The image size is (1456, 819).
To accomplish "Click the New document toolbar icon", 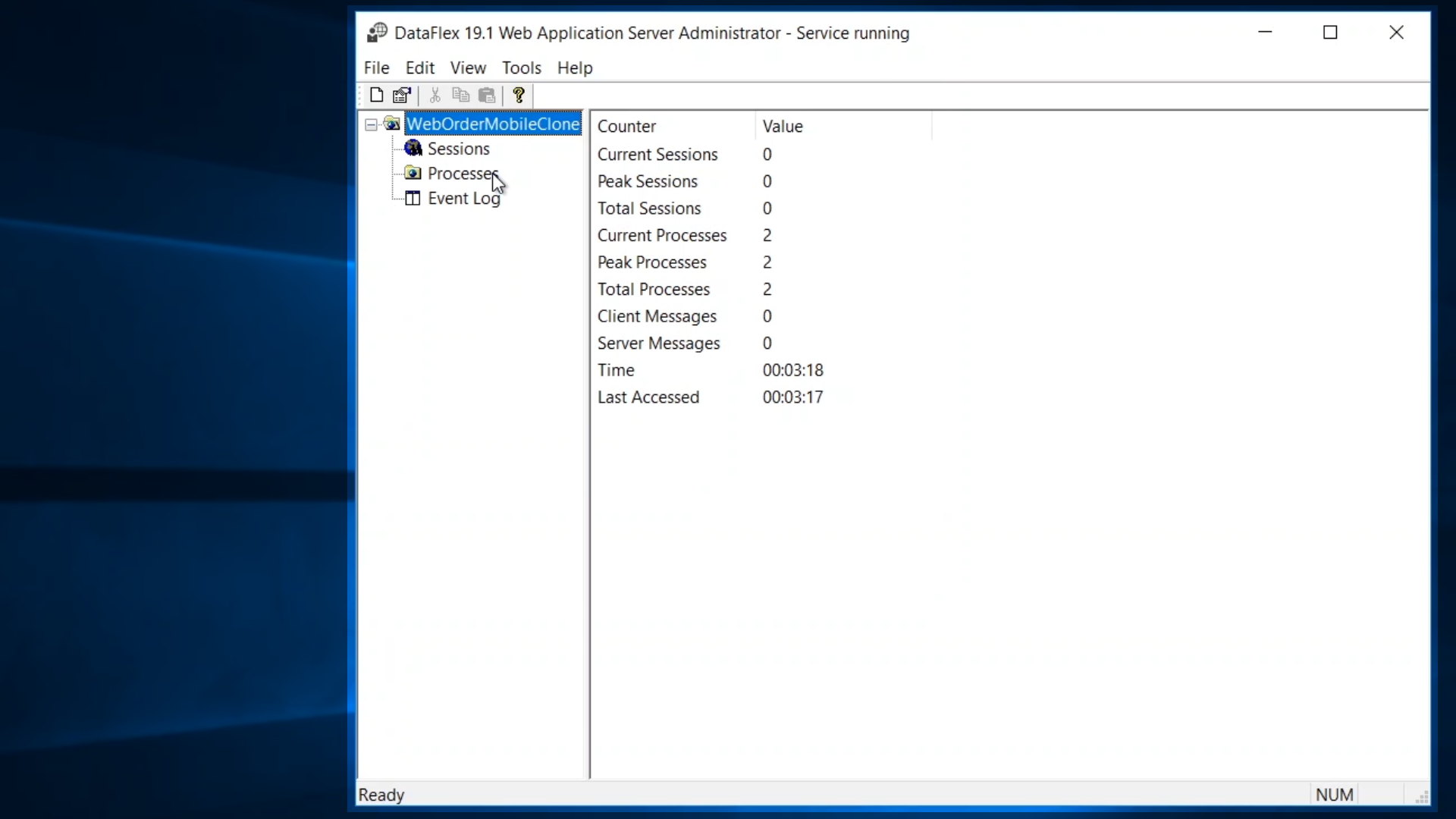I will pos(377,95).
